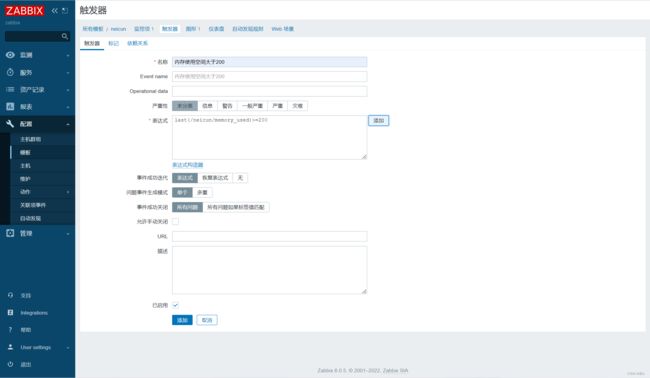Select the 灾难 Disaster severity
The width and height of the screenshot is (650, 378).
(298, 106)
